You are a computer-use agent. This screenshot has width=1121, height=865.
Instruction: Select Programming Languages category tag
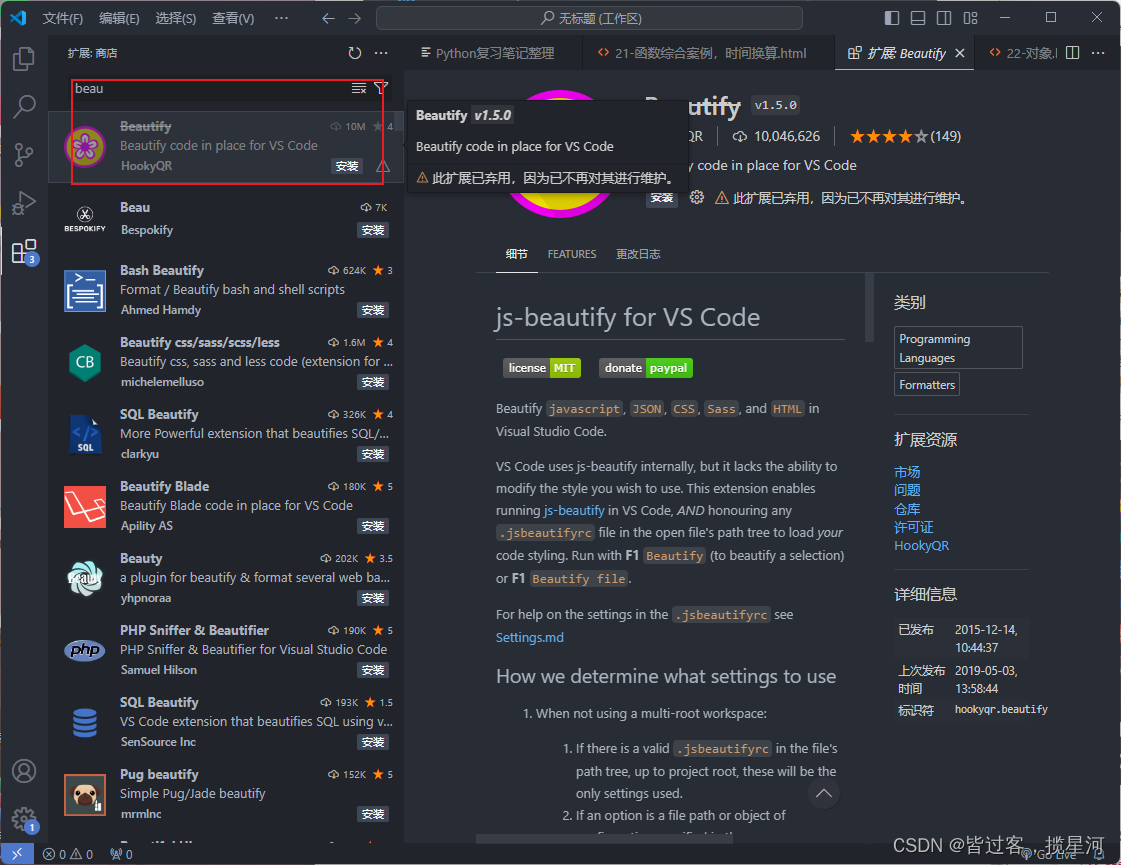(958, 348)
